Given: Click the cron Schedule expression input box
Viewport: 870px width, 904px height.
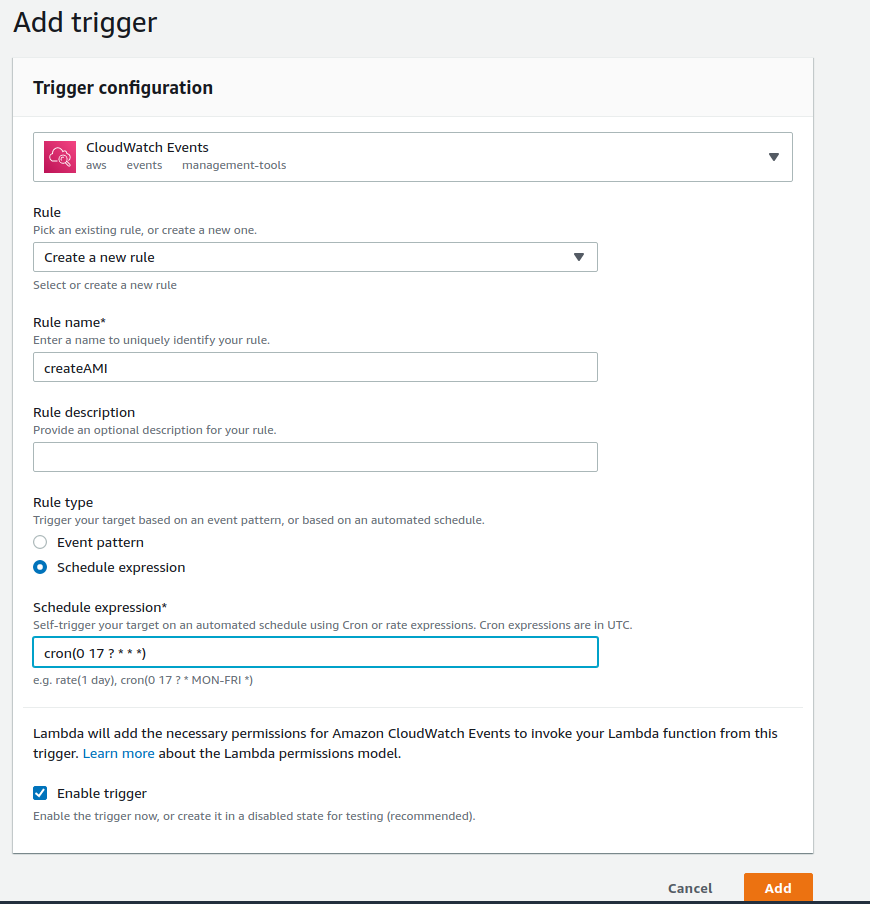Looking at the screenshot, I should [x=315, y=653].
